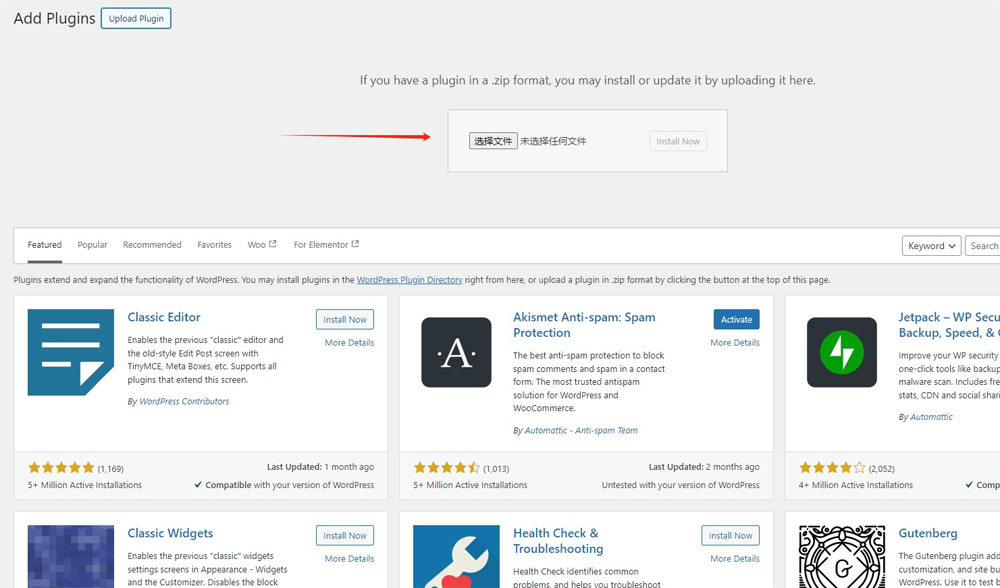The image size is (1000, 588).
Task: Click the Jetpack plugin icon
Action: [x=842, y=352]
